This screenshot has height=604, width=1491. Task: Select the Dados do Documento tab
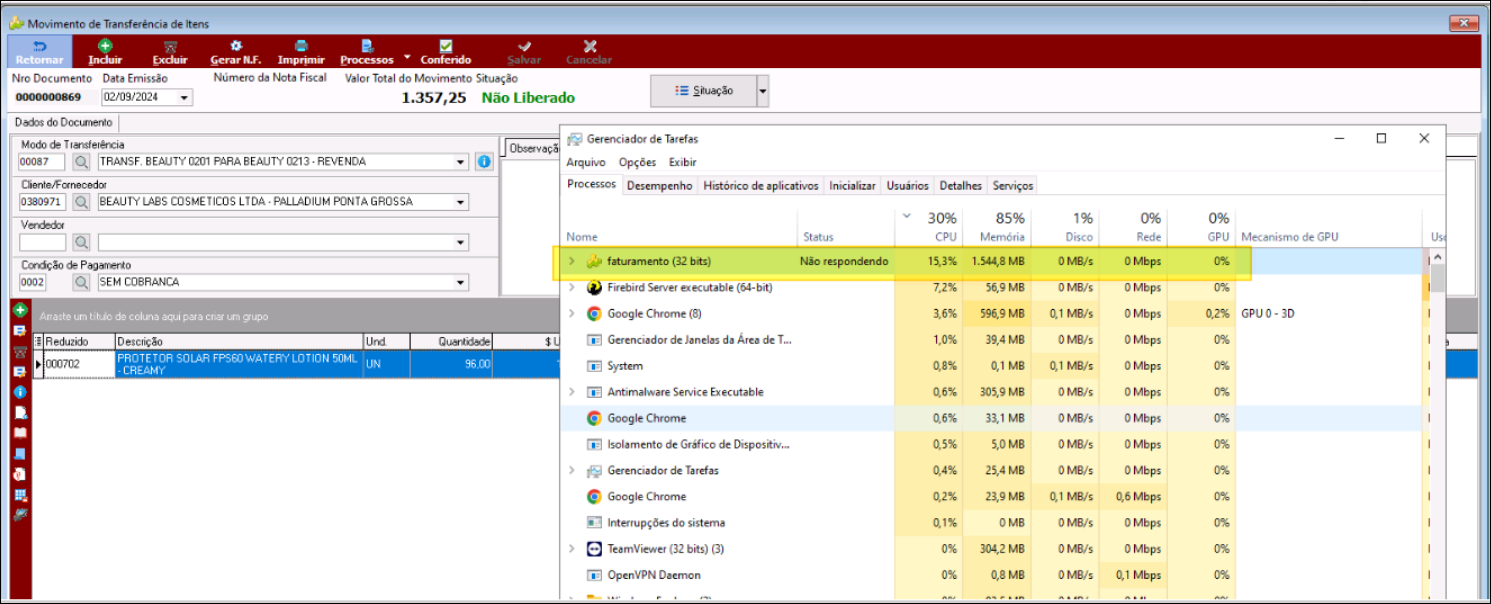pyautogui.click(x=64, y=122)
